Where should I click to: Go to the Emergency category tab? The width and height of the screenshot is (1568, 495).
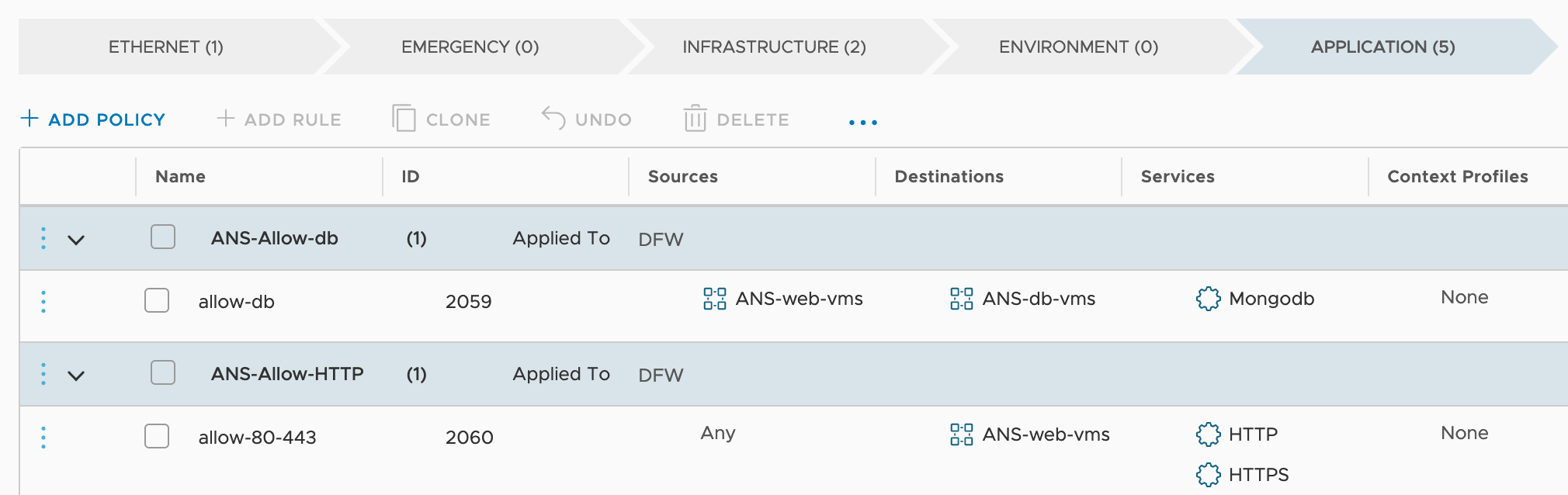470,47
